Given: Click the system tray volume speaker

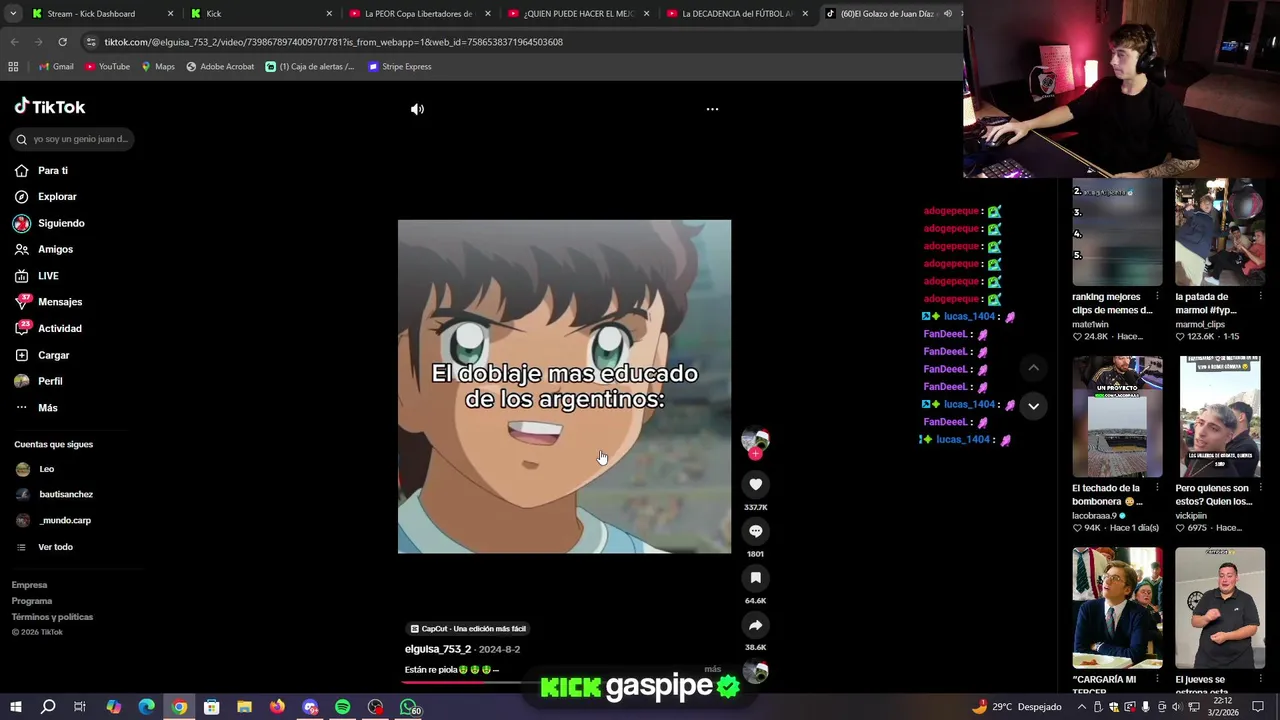Looking at the screenshot, I should coord(1177,707).
